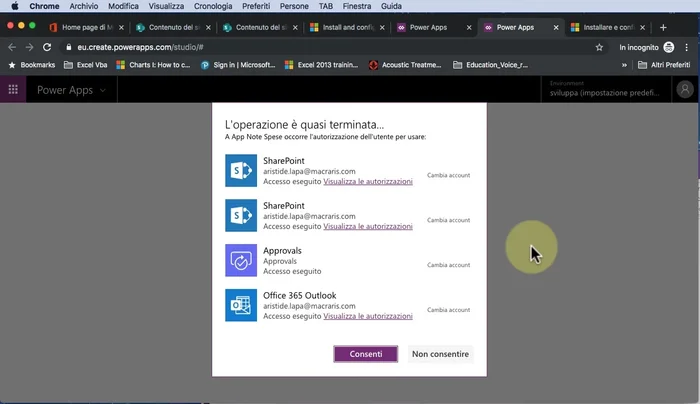Click the Approvals connector icon
The width and height of the screenshot is (700, 404).
(x=241, y=260)
